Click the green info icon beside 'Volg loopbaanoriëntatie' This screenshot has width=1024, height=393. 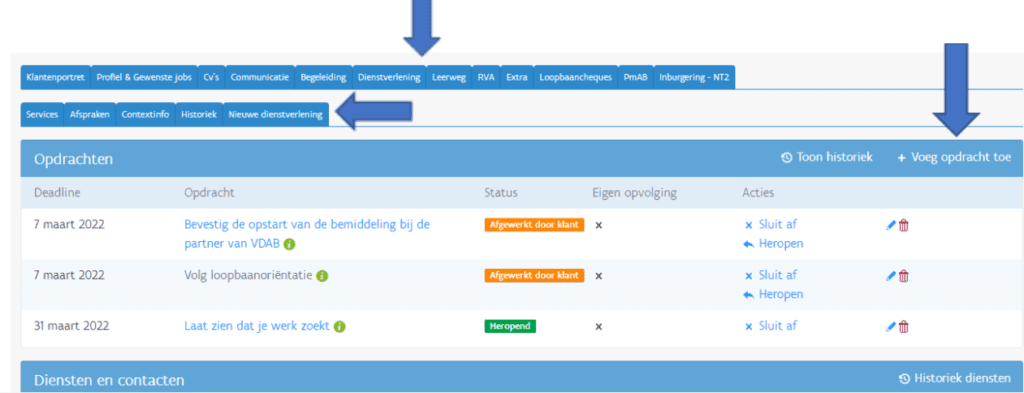click(322, 276)
